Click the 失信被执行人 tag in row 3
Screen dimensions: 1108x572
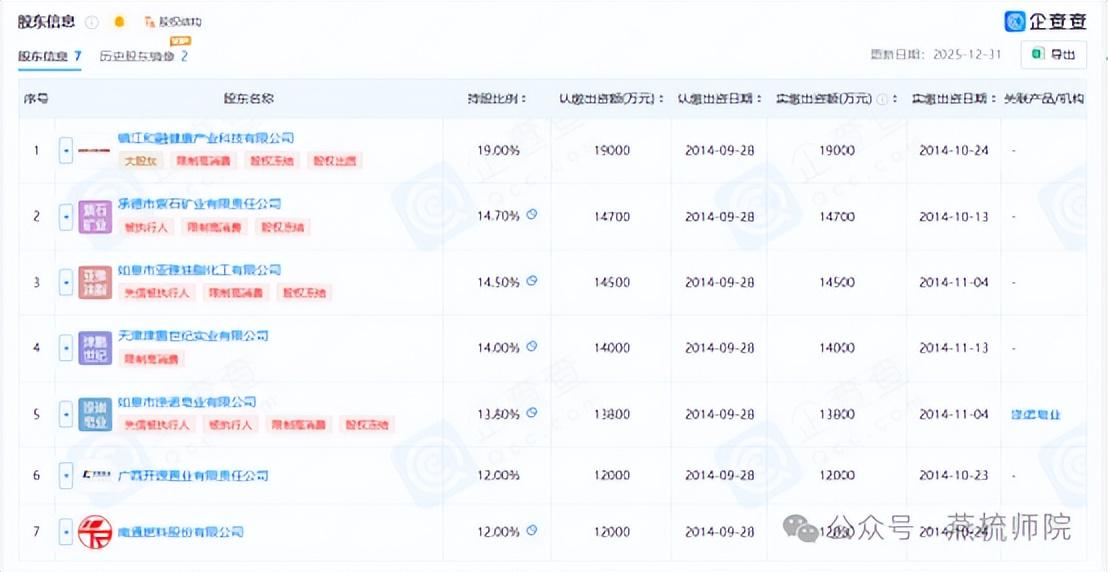coord(157,293)
